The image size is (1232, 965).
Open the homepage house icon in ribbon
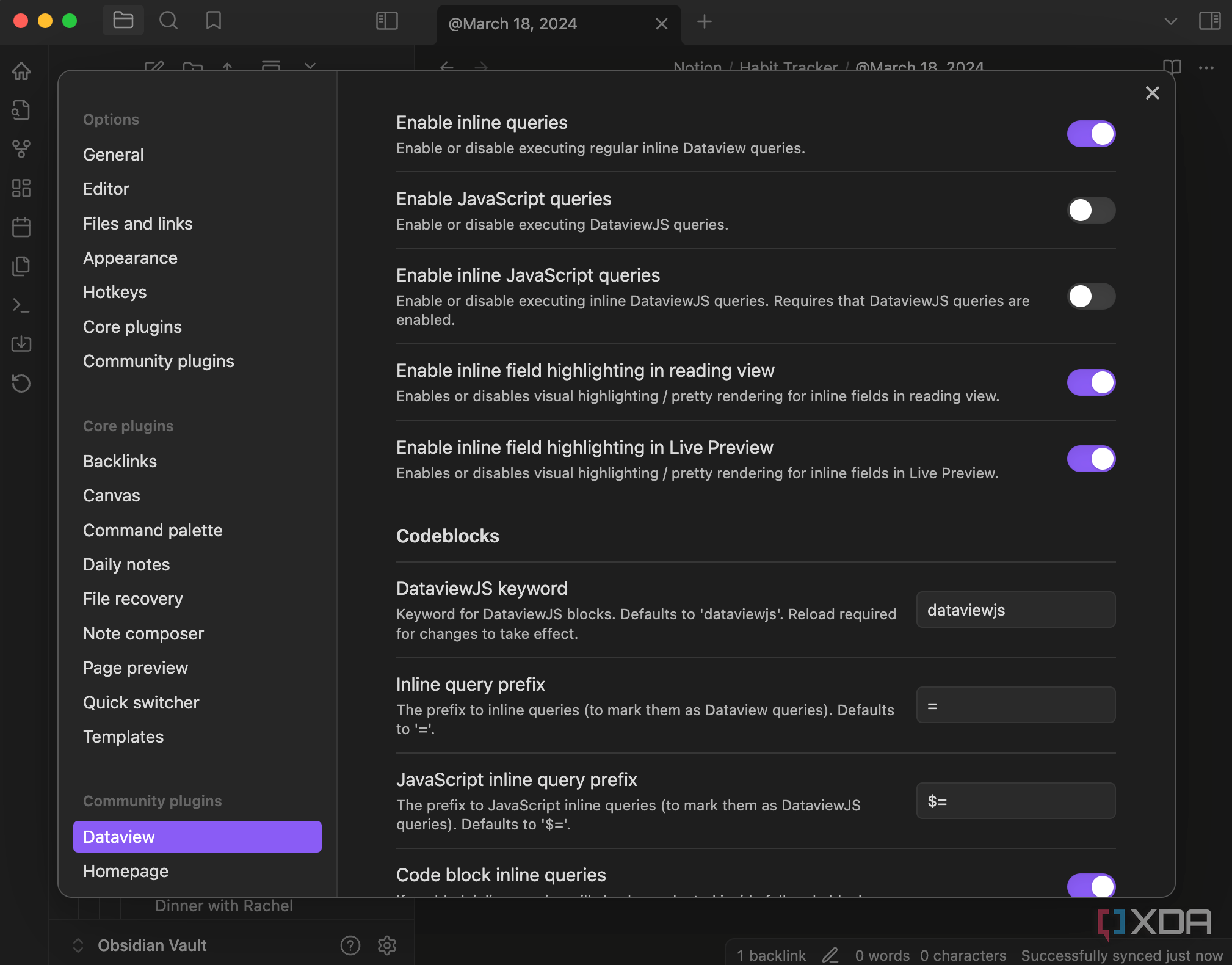pos(21,71)
